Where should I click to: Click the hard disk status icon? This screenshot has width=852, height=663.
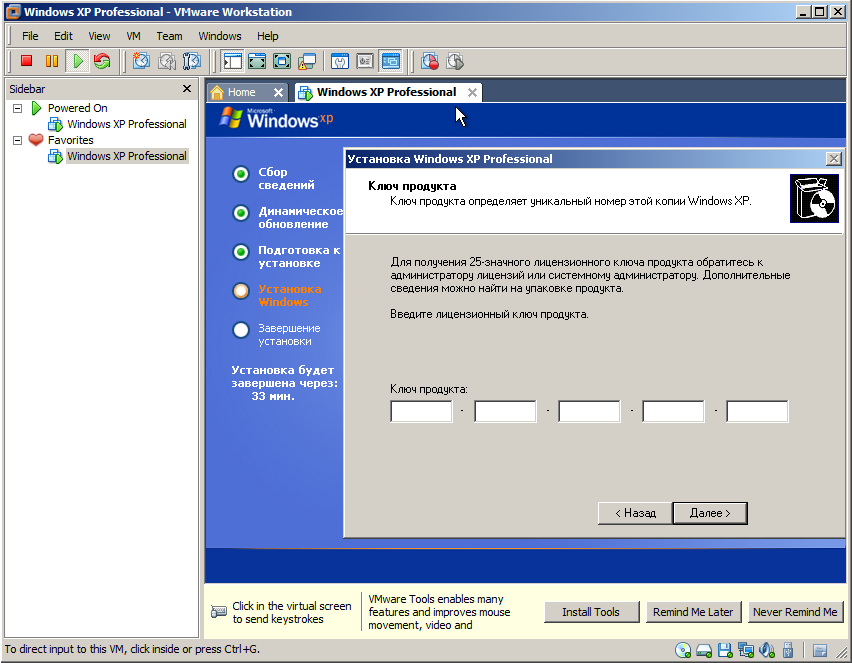click(x=704, y=650)
